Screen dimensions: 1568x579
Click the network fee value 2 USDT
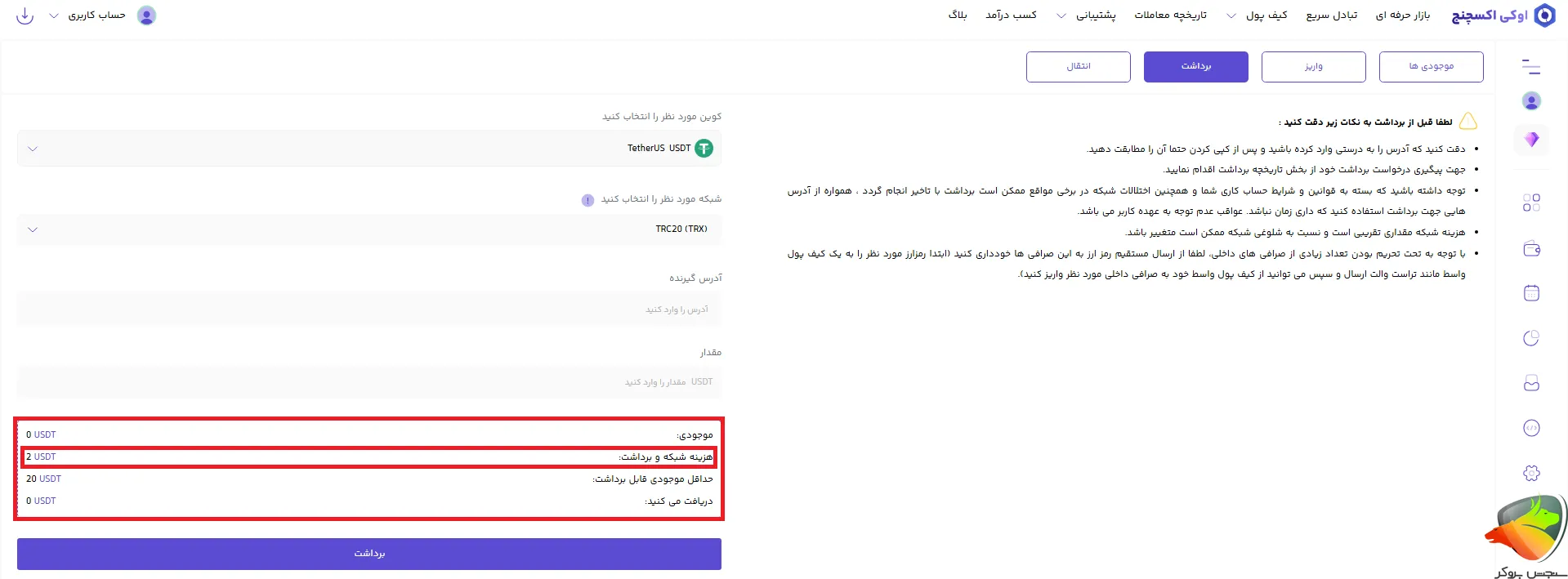[41, 457]
